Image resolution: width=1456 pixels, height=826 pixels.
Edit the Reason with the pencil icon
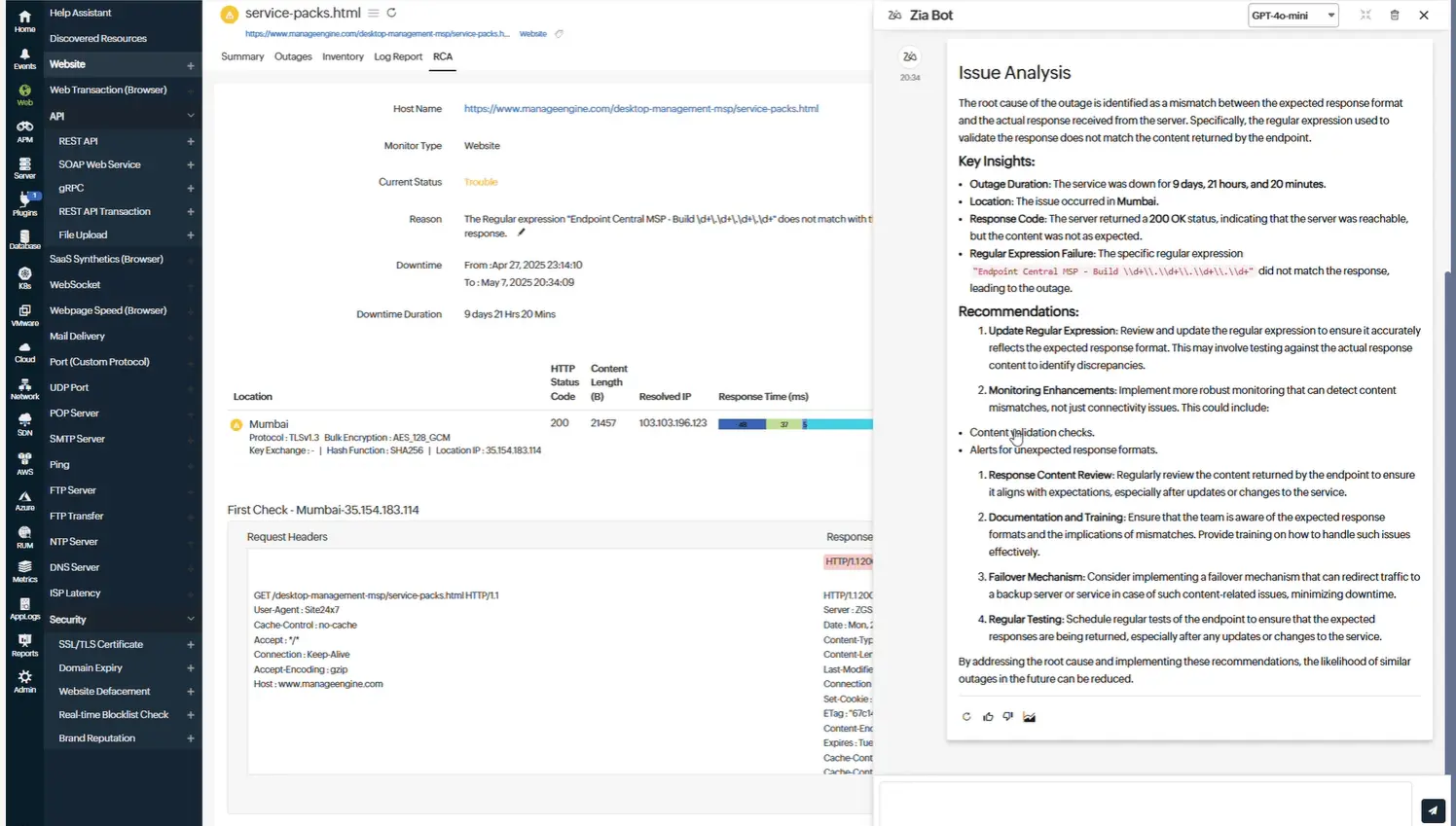521,233
